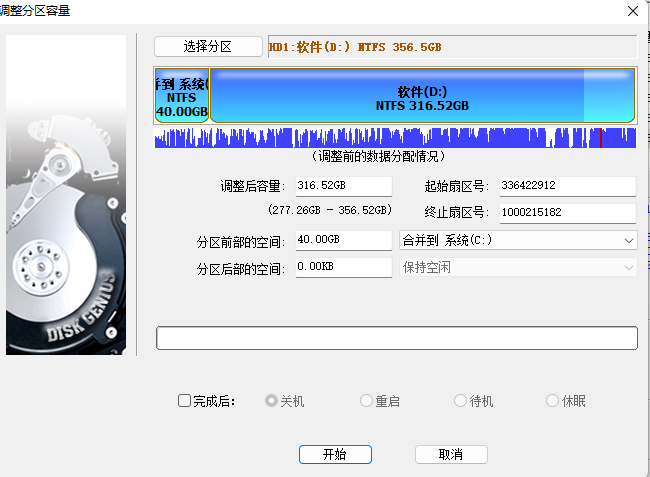Viewport: 650px width, 477px height.
Task: Cancel with the 取消 button
Action: point(451,454)
